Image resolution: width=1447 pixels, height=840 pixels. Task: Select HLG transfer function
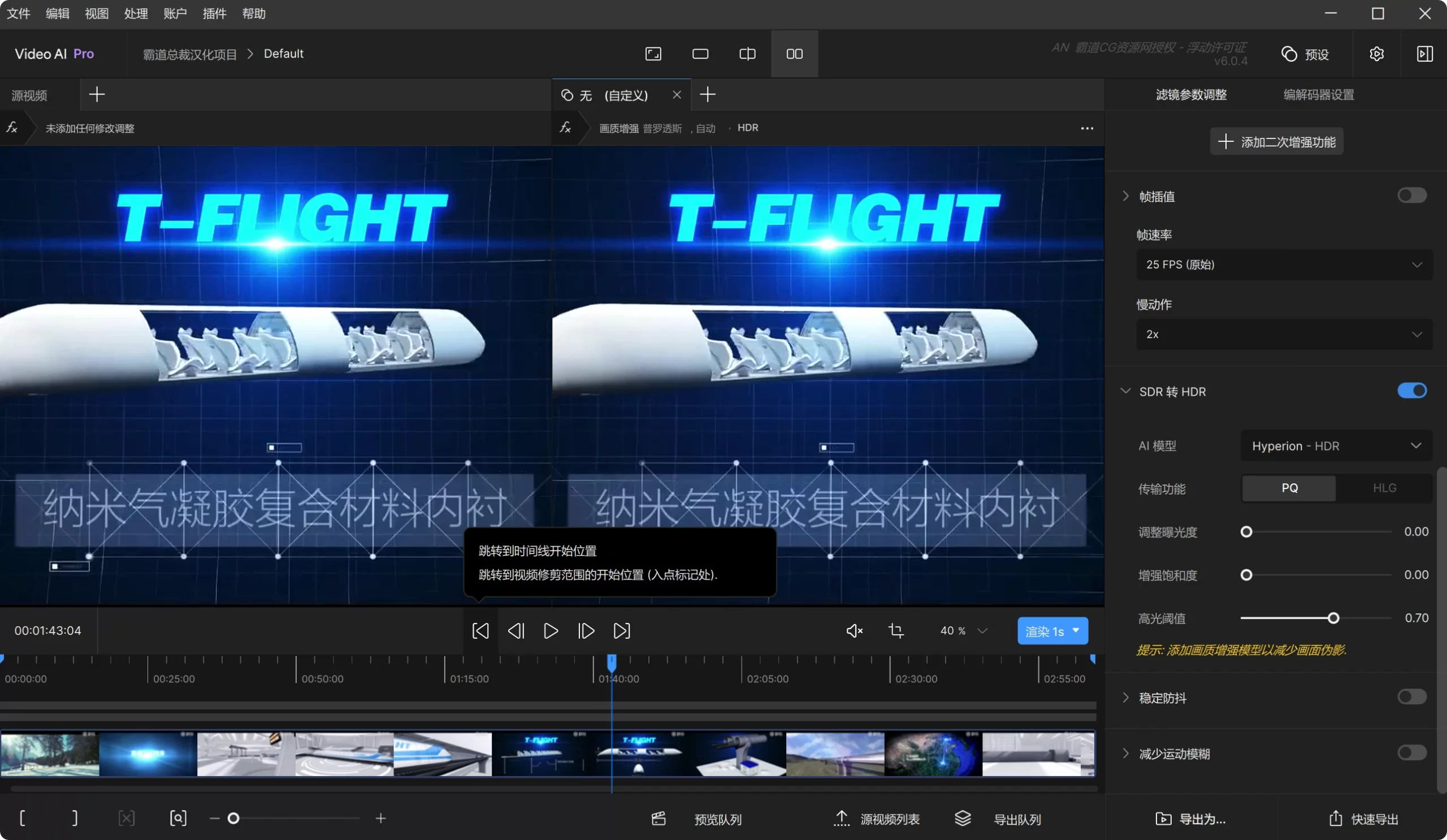1384,488
